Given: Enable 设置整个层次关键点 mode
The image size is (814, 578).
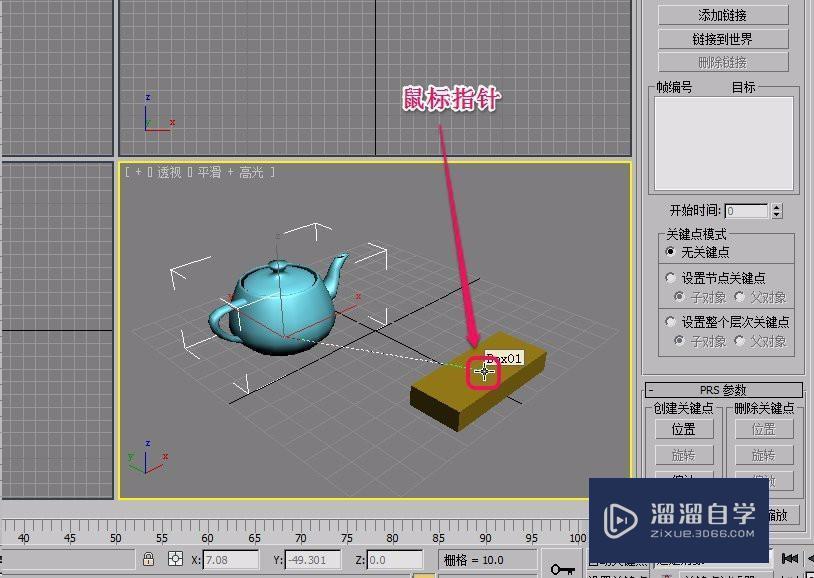Looking at the screenshot, I should click(670, 321).
